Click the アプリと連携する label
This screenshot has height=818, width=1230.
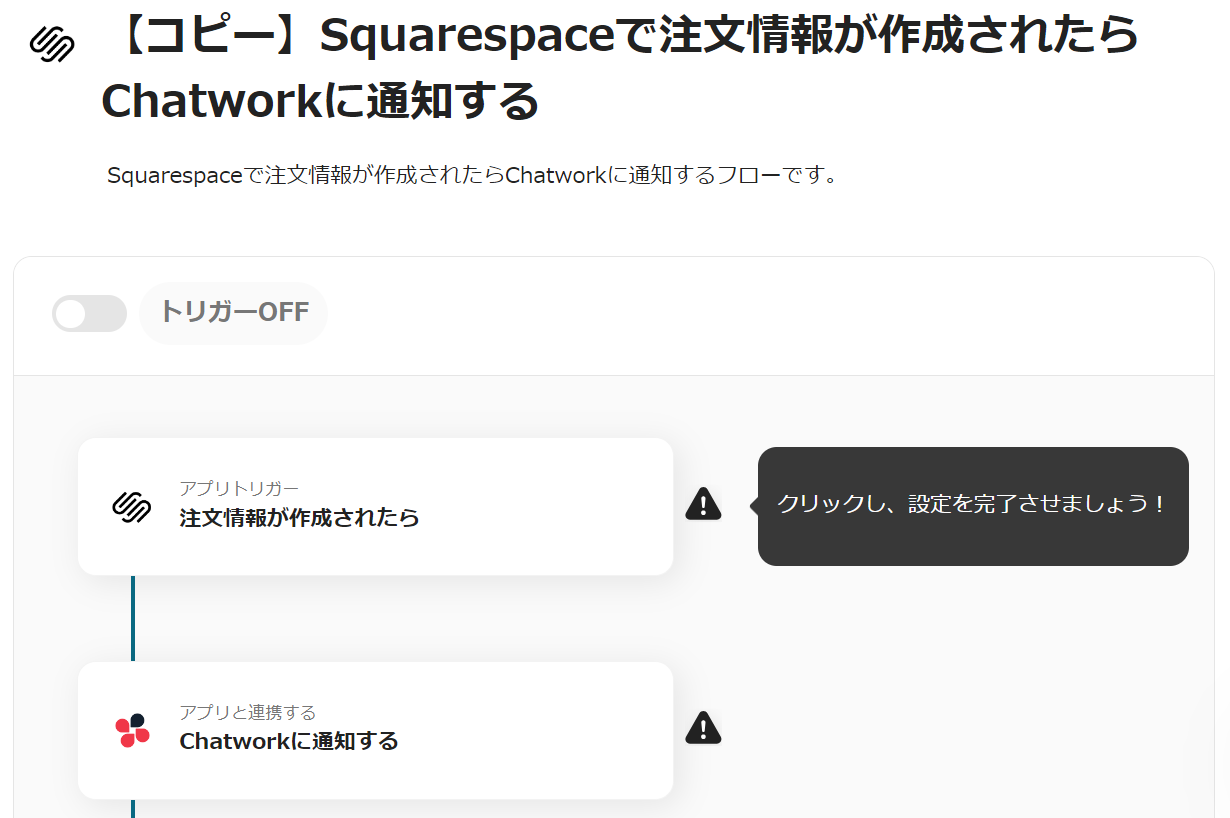point(247,712)
